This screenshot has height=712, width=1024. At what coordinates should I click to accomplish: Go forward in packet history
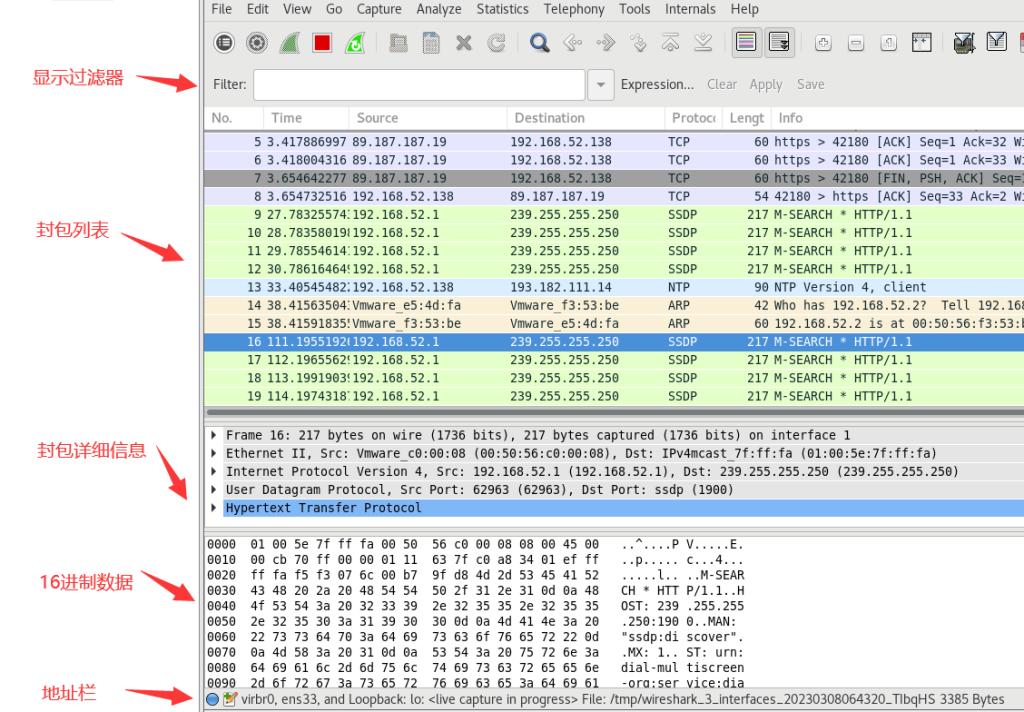pos(605,43)
